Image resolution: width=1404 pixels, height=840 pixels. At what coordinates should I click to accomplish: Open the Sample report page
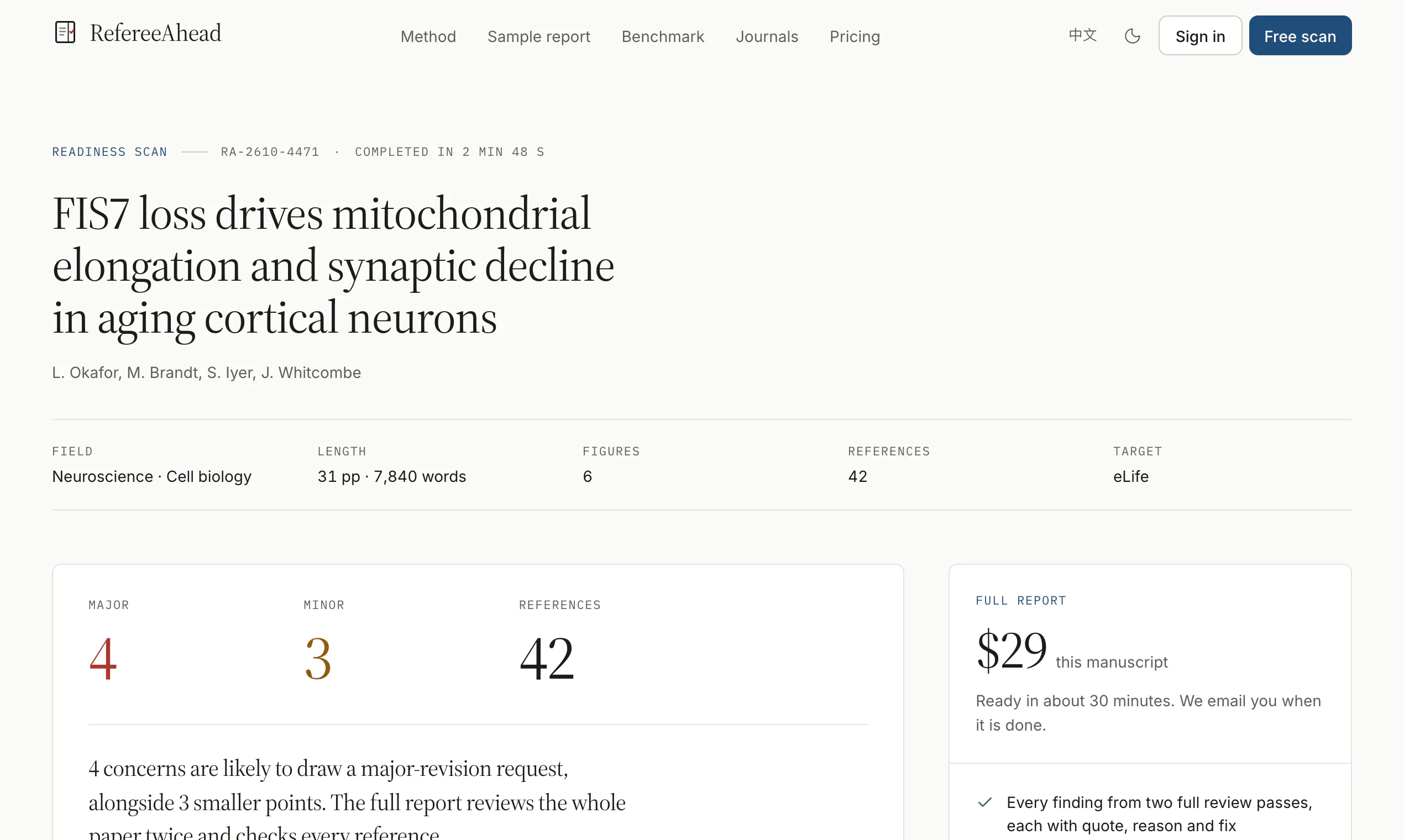[538, 37]
